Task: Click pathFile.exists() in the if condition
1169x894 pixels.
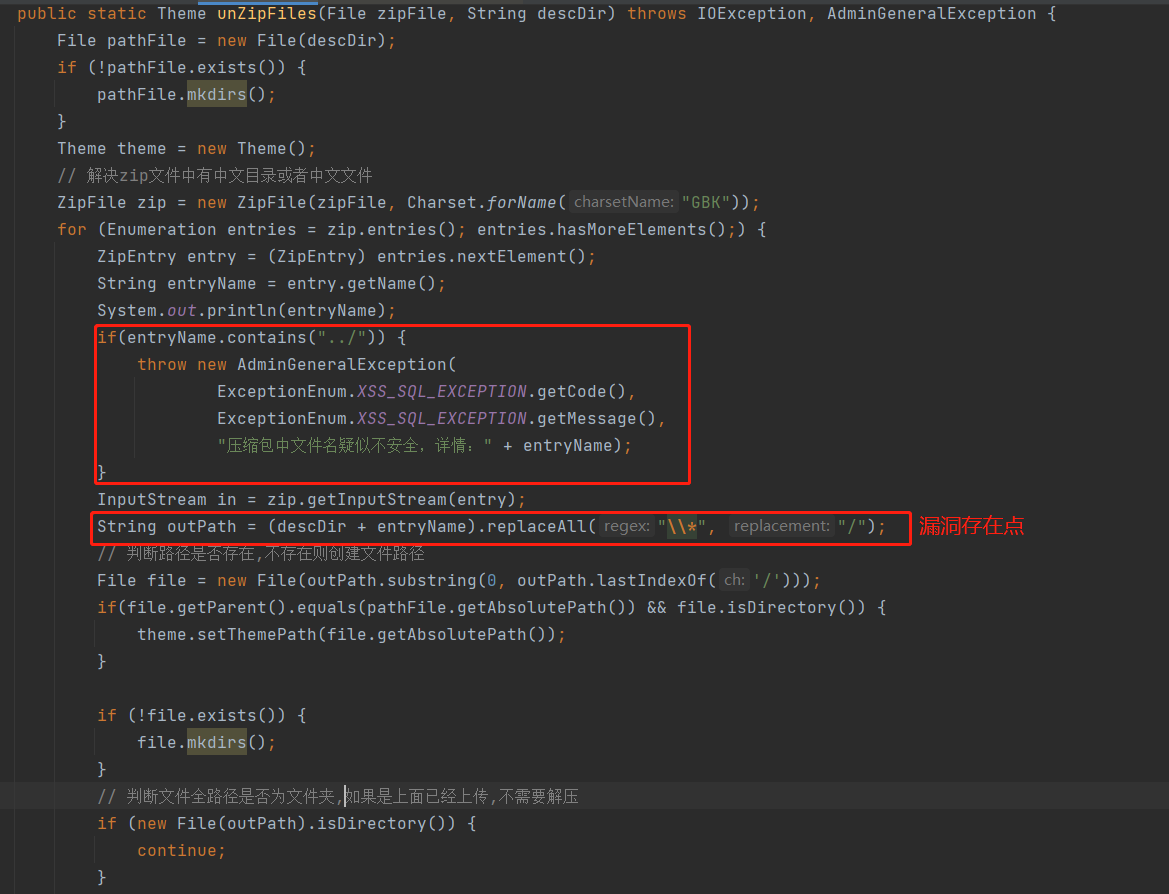Action: point(191,68)
